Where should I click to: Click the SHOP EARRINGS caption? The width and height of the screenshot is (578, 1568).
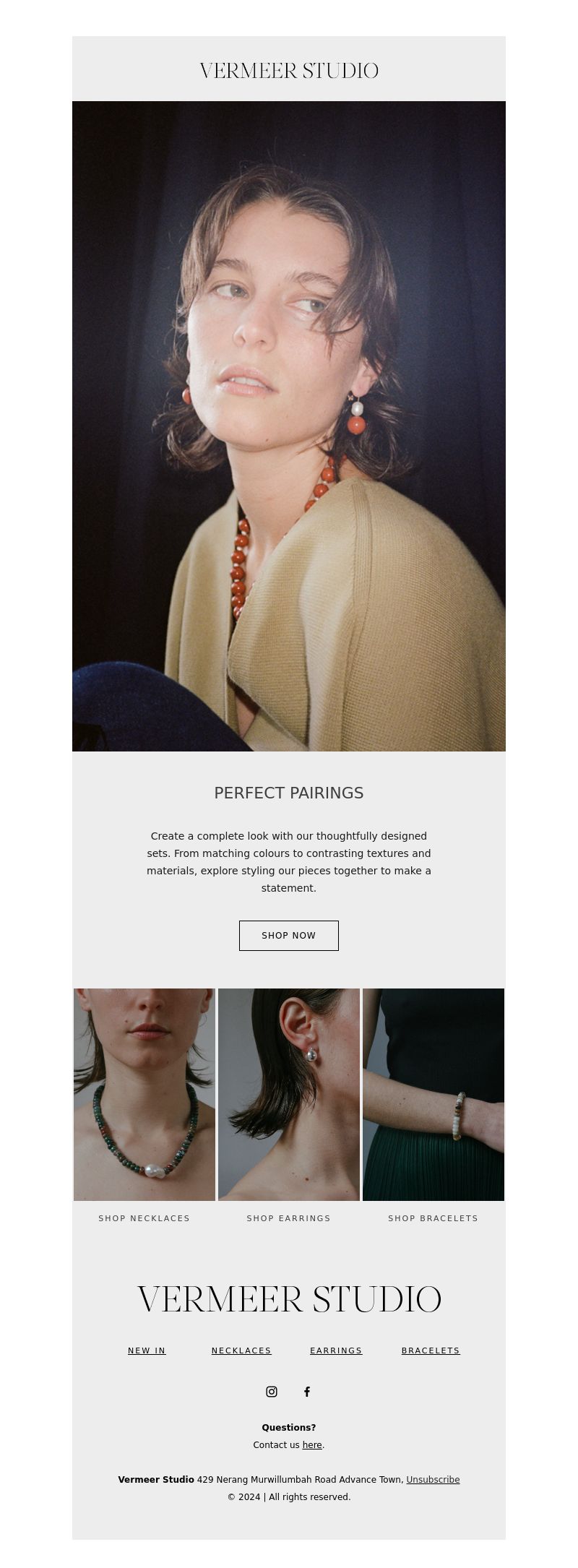pyautogui.click(x=289, y=1218)
